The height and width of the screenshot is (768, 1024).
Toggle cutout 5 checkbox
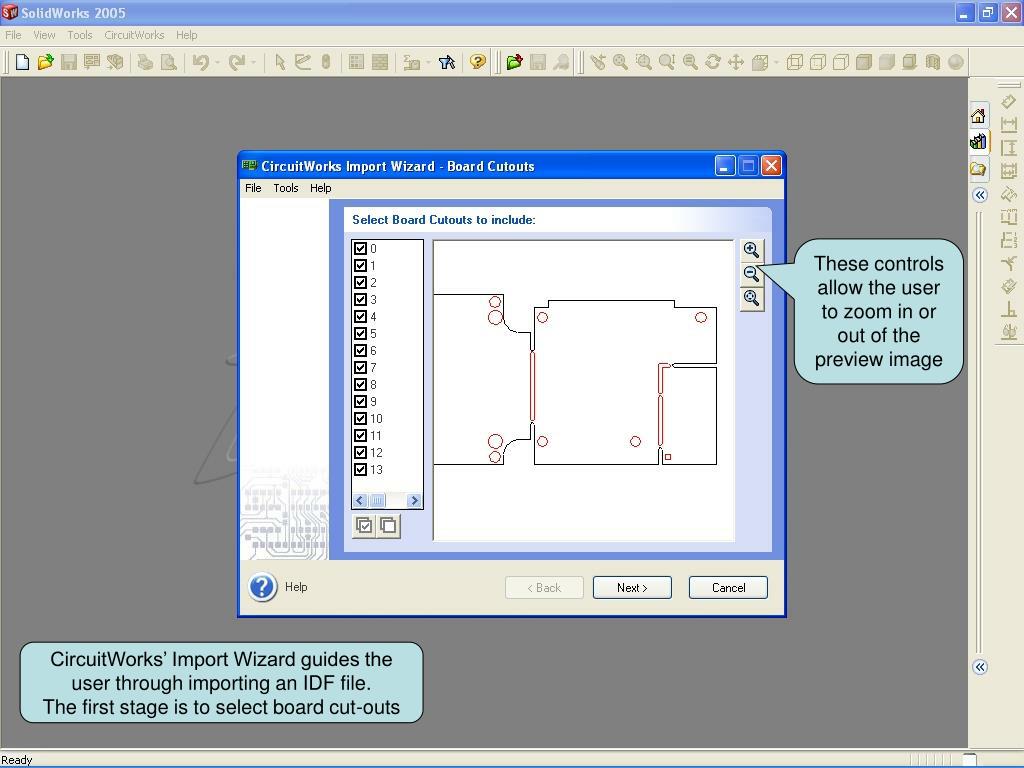(x=360, y=334)
